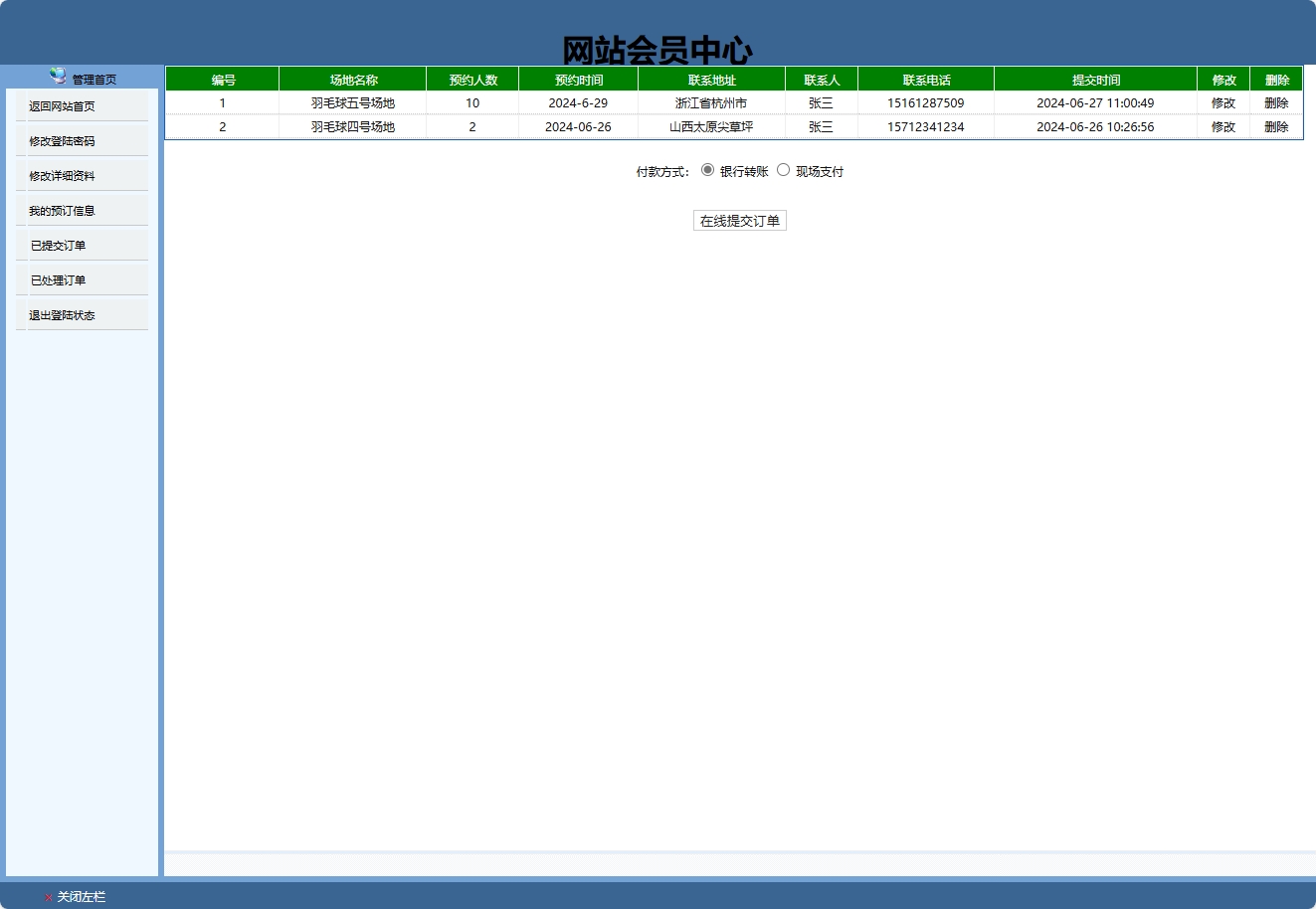Click the globe icon beside 管理首页
The height and width of the screenshot is (909, 1316).
(x=55, y=78)
